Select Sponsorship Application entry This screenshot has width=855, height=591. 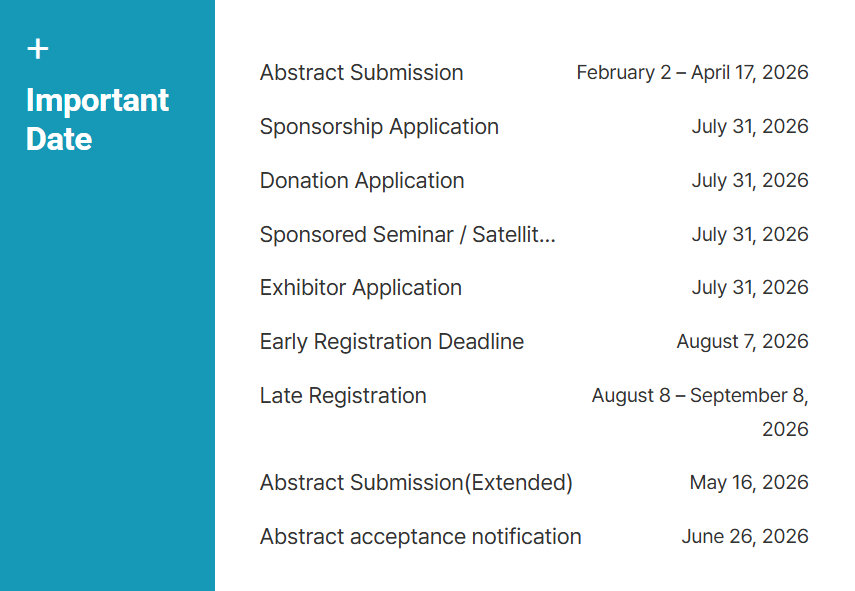pos(380,126)
